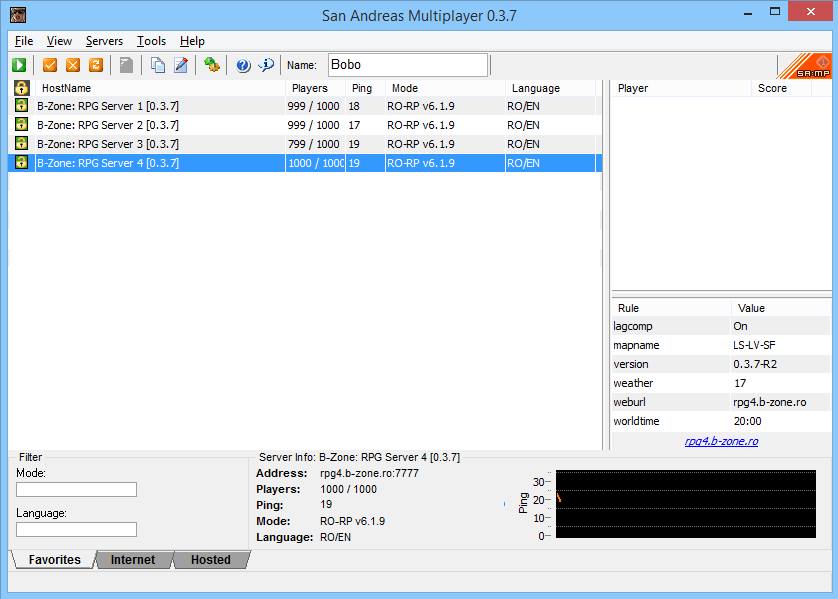Viewport: 838px width, 599px height.
Task: Click the lagcomp rule row
Action: click(721, 326)
